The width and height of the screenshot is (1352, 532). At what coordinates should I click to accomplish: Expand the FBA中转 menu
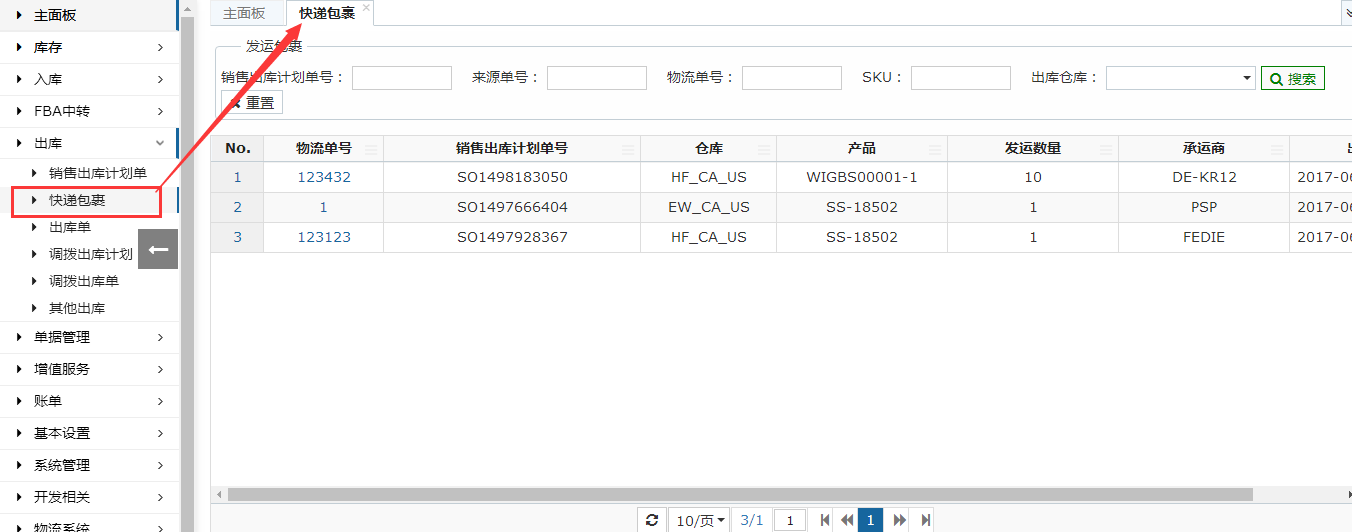pyautogui.click(x=90, y=111)
